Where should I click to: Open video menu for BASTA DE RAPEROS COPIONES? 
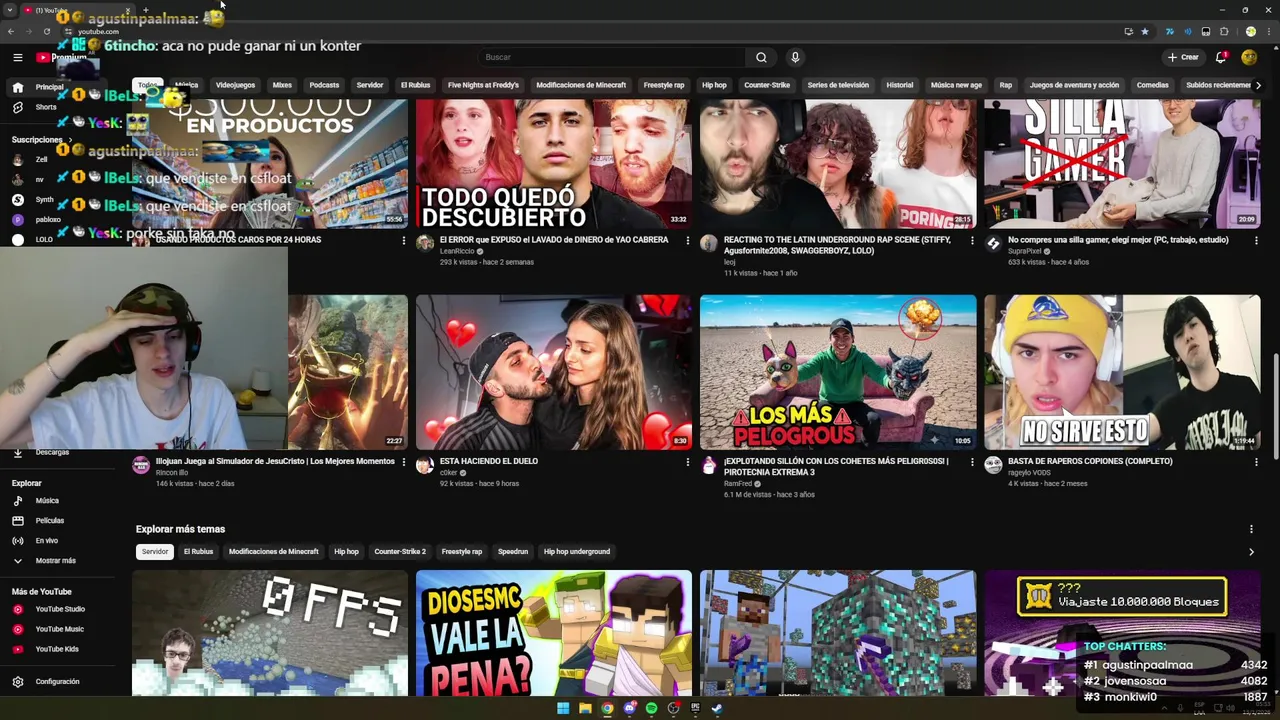click(x=1256, y=462)
